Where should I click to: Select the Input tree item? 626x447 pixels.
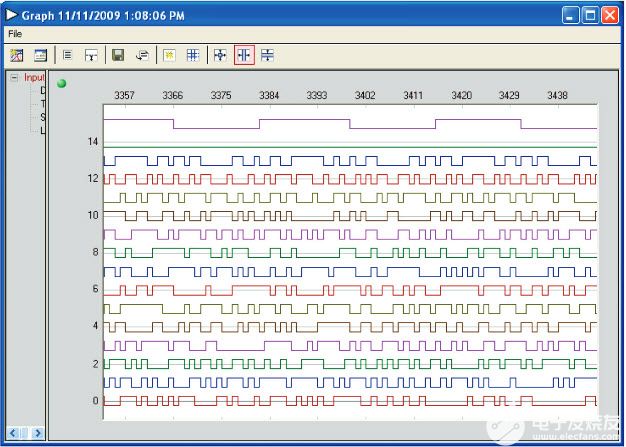(34, 77)
